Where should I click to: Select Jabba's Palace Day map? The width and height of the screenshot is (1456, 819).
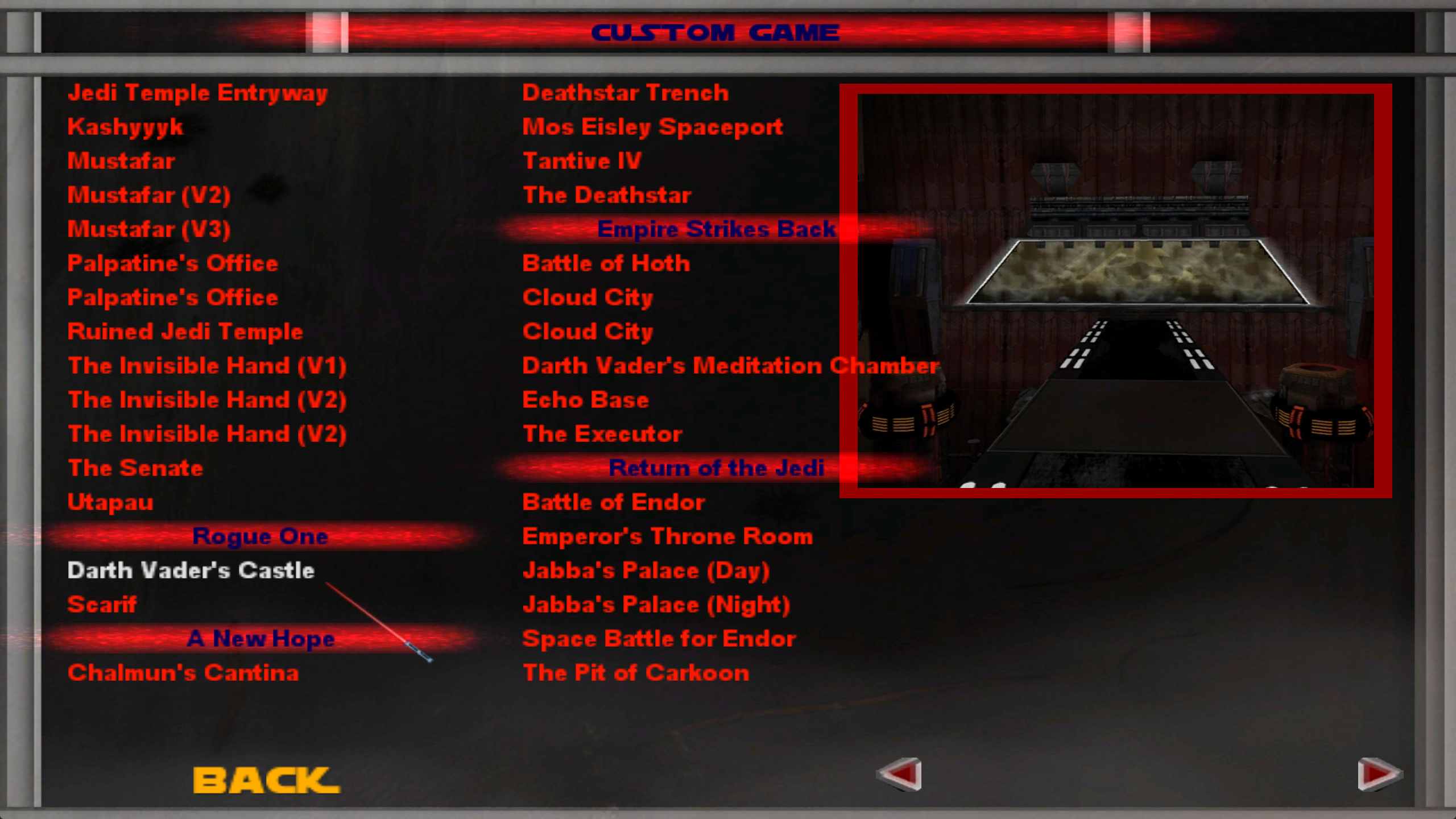(644, 570)
